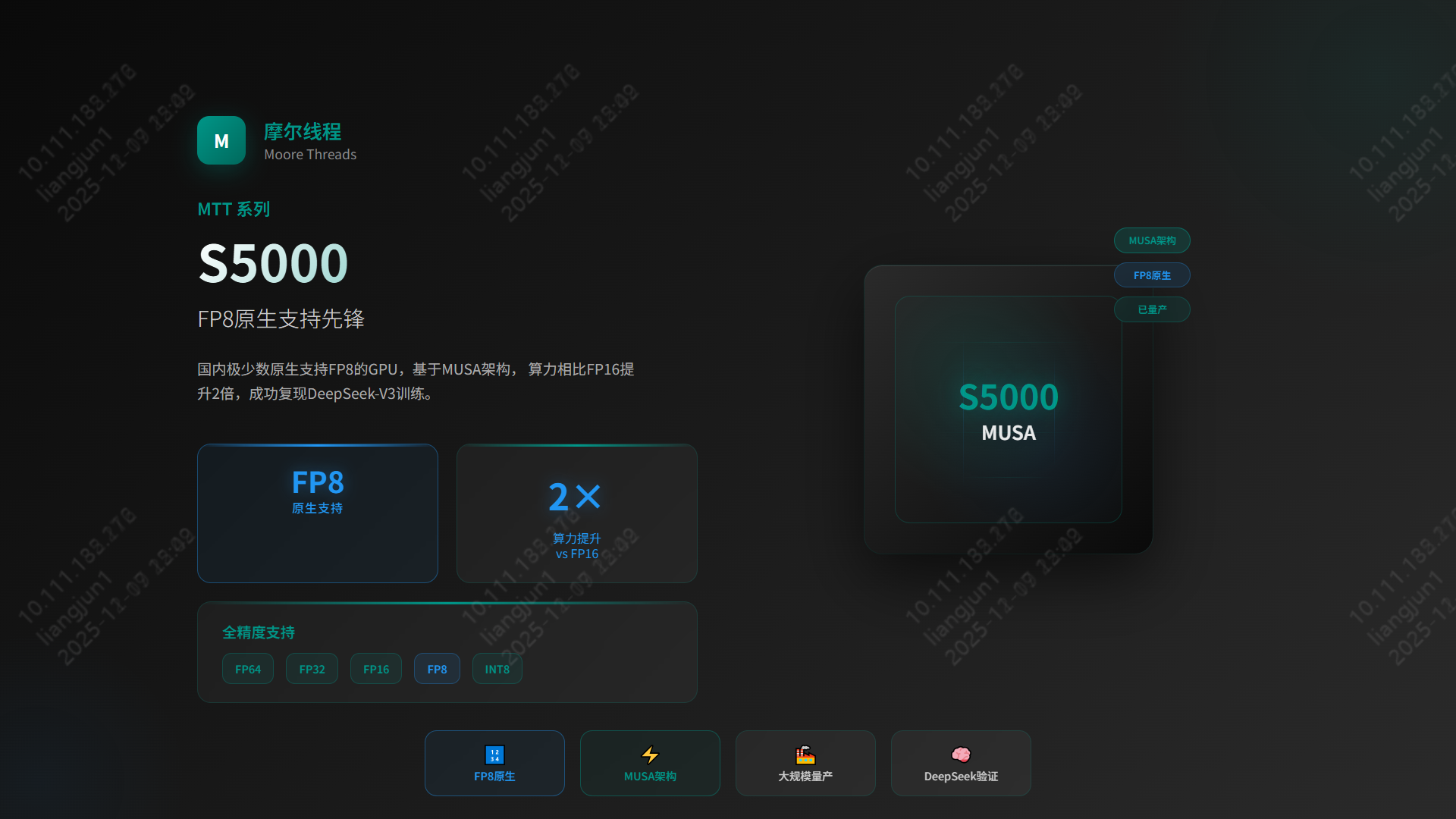Click the FP8 原生支持 feature card
This screenshot has height=819, width=1456.
(x=318, y=513)
